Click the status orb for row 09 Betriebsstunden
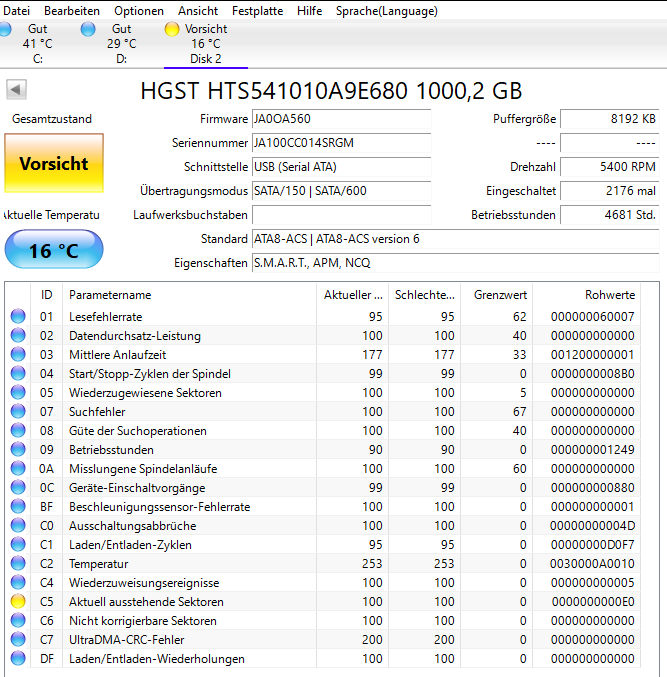The width and height of the screenshot is (667, 677). click(x=18, y=449)
